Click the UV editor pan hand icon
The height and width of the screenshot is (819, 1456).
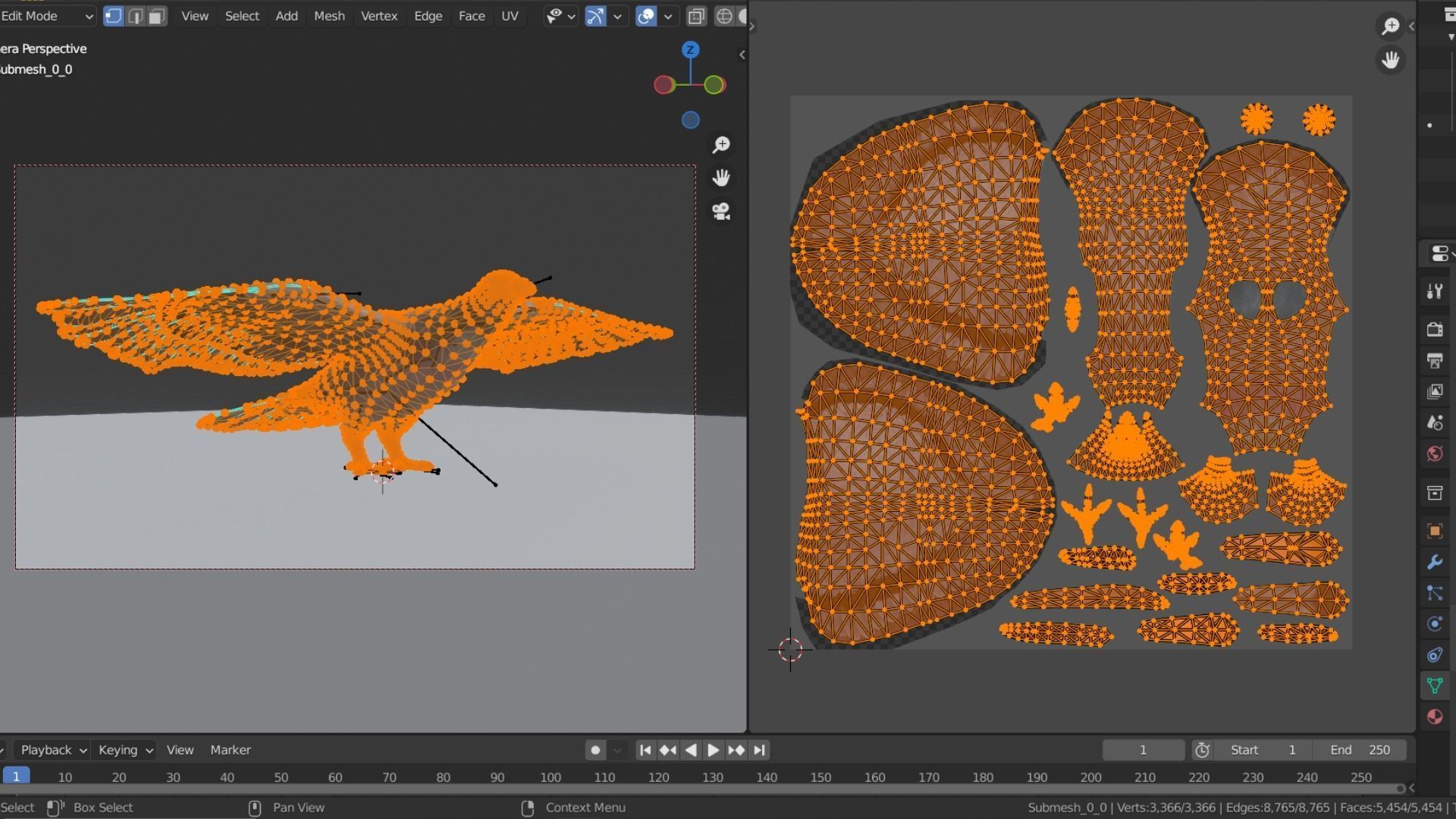pos(1390,60)
